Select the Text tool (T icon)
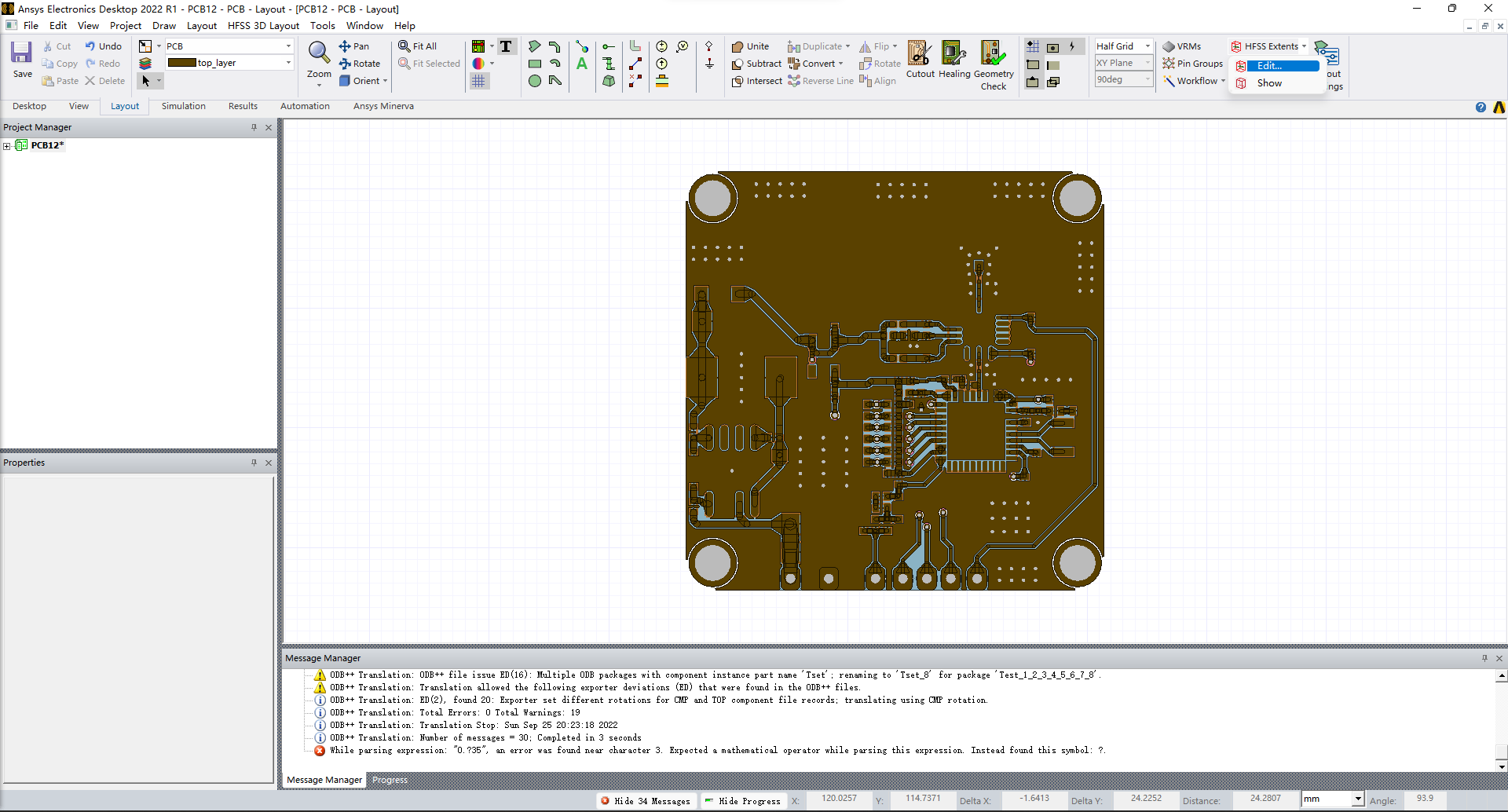This screenshot has width=1508, height=812. point(506,46)
